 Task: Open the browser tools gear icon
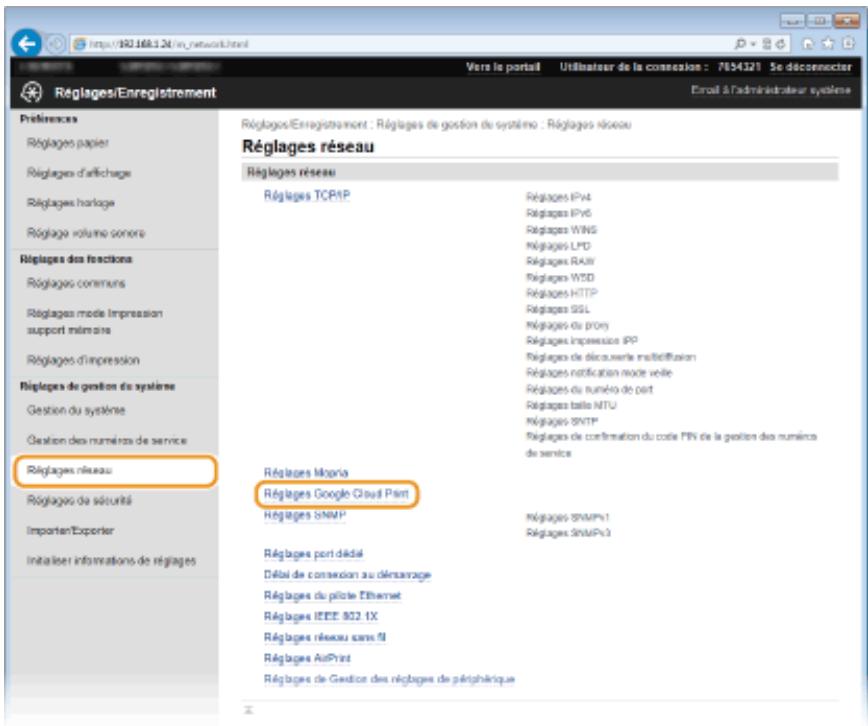coord(849,43)
